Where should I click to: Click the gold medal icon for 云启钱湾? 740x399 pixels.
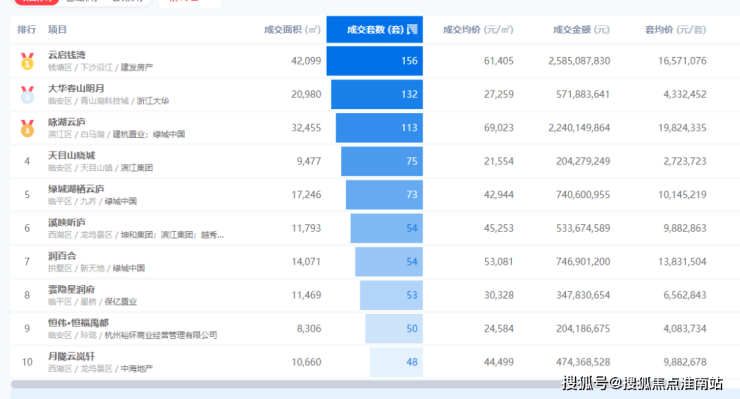(x=27, y=61)
